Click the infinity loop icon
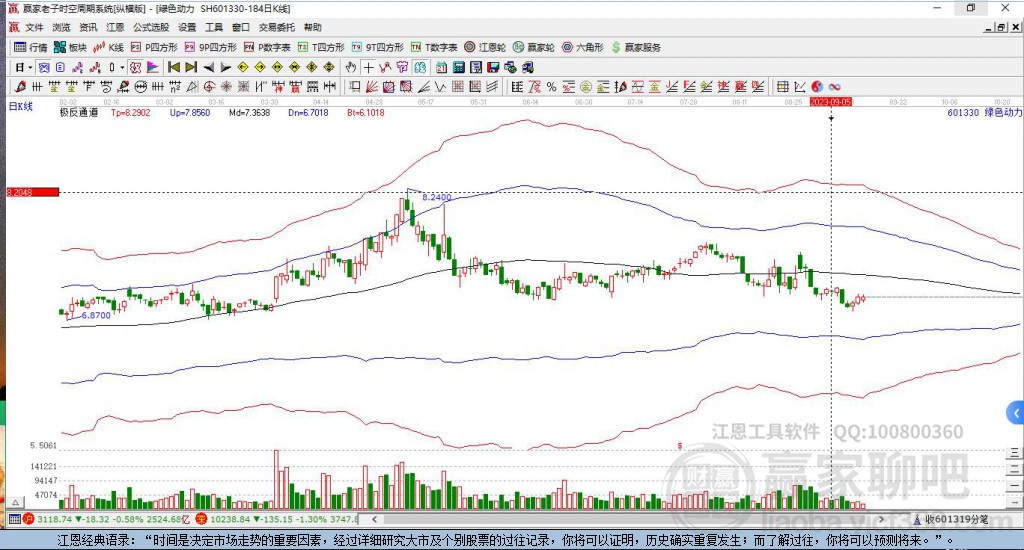The image size is (1024, 550). (834, 86)
